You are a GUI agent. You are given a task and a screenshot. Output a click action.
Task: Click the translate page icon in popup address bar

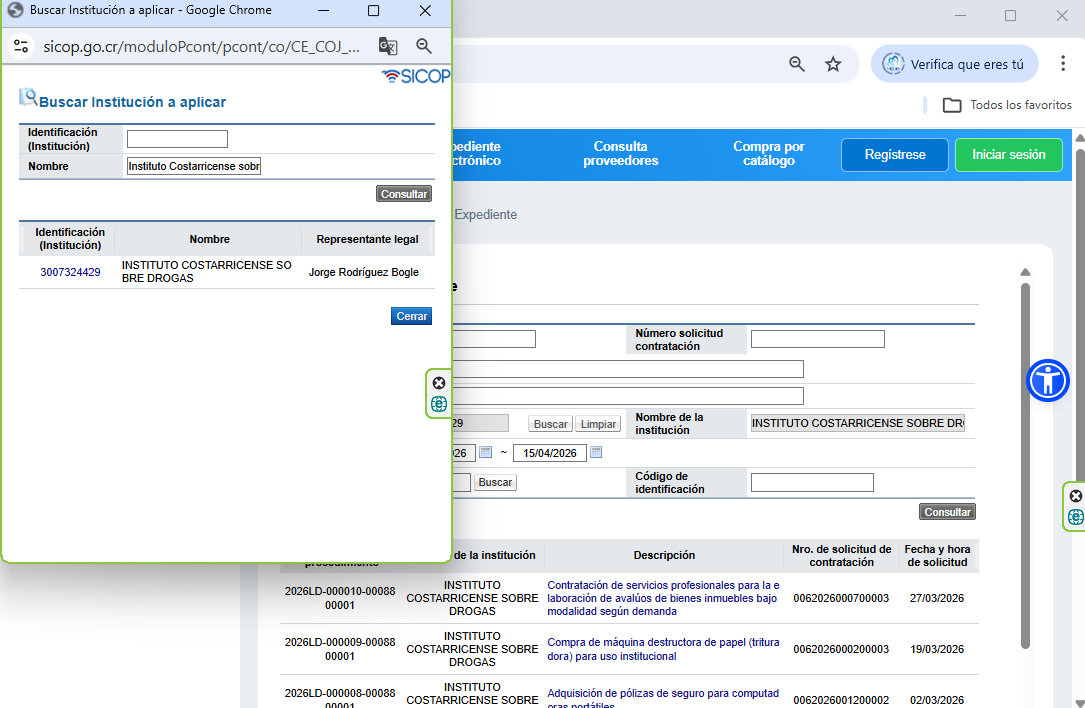(388, 46)
